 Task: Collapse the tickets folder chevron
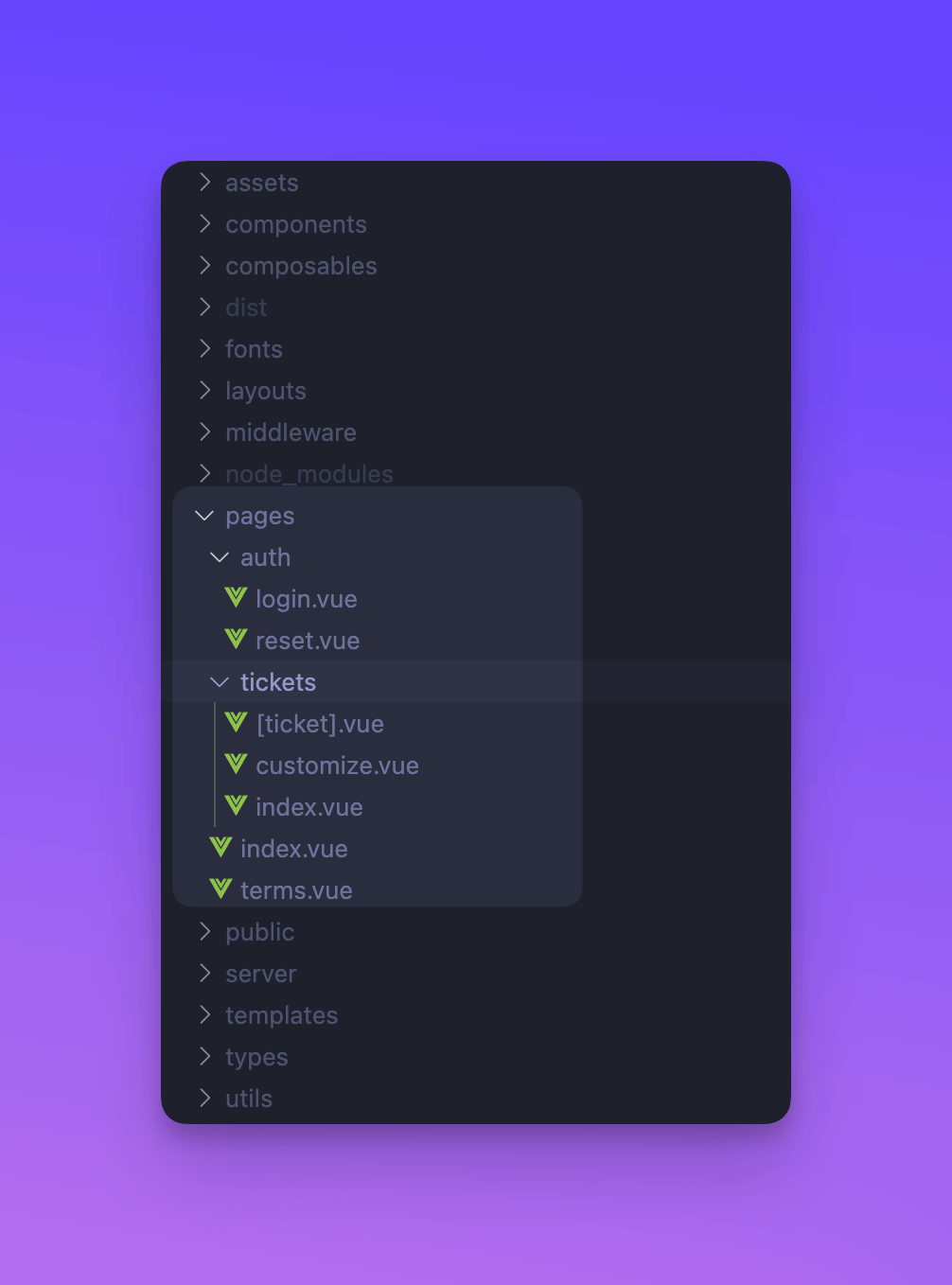point(220,682)
